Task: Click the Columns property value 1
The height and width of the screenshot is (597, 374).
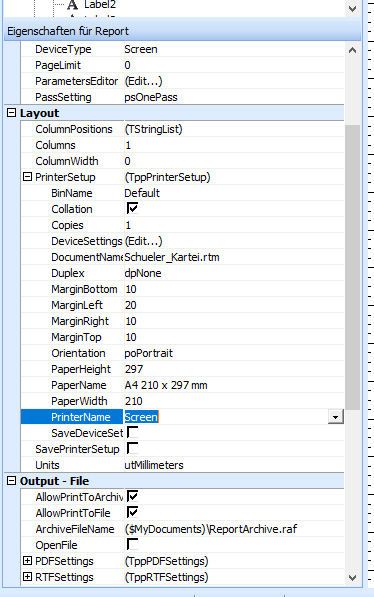Action: 128,145
